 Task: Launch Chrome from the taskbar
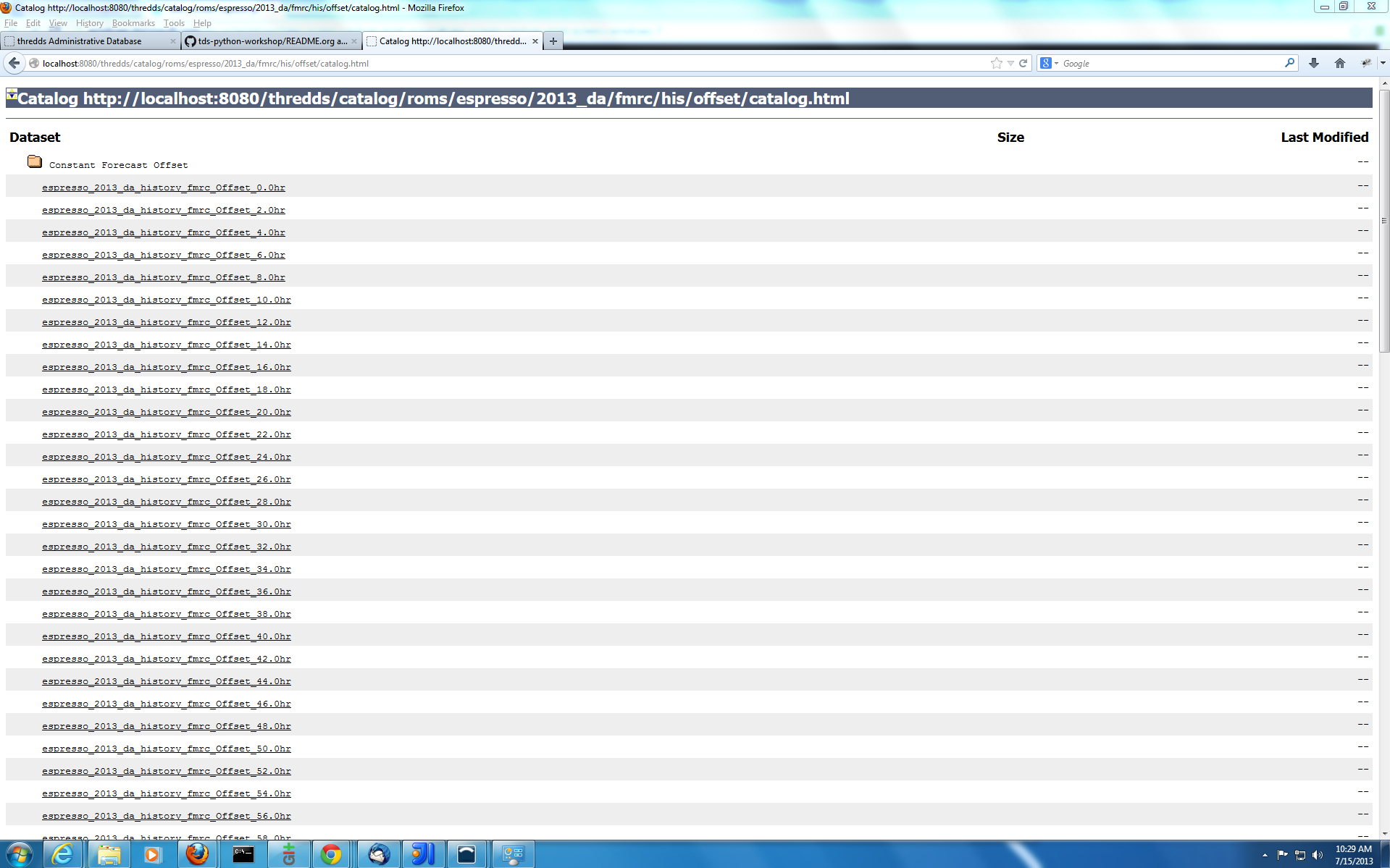(331, 854)
